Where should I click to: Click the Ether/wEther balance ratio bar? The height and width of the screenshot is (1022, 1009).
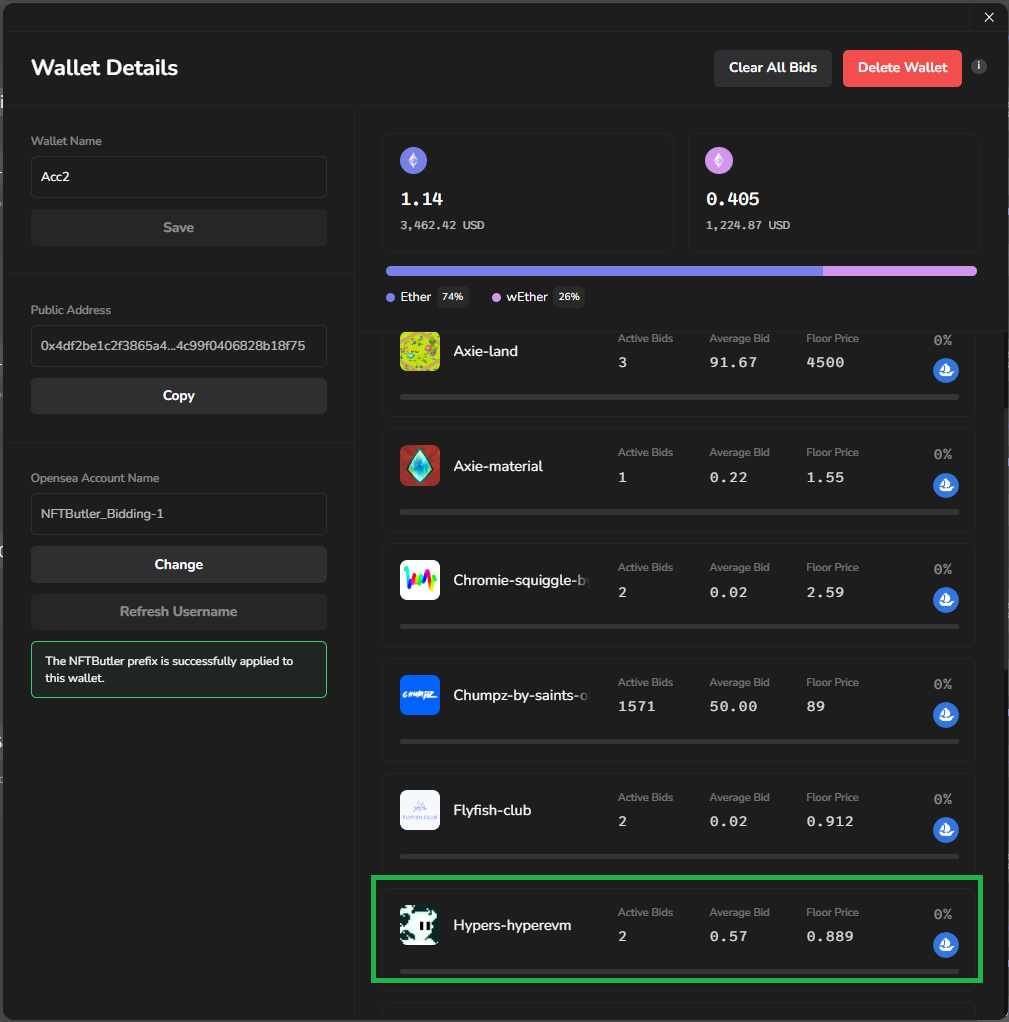(680, 271)
